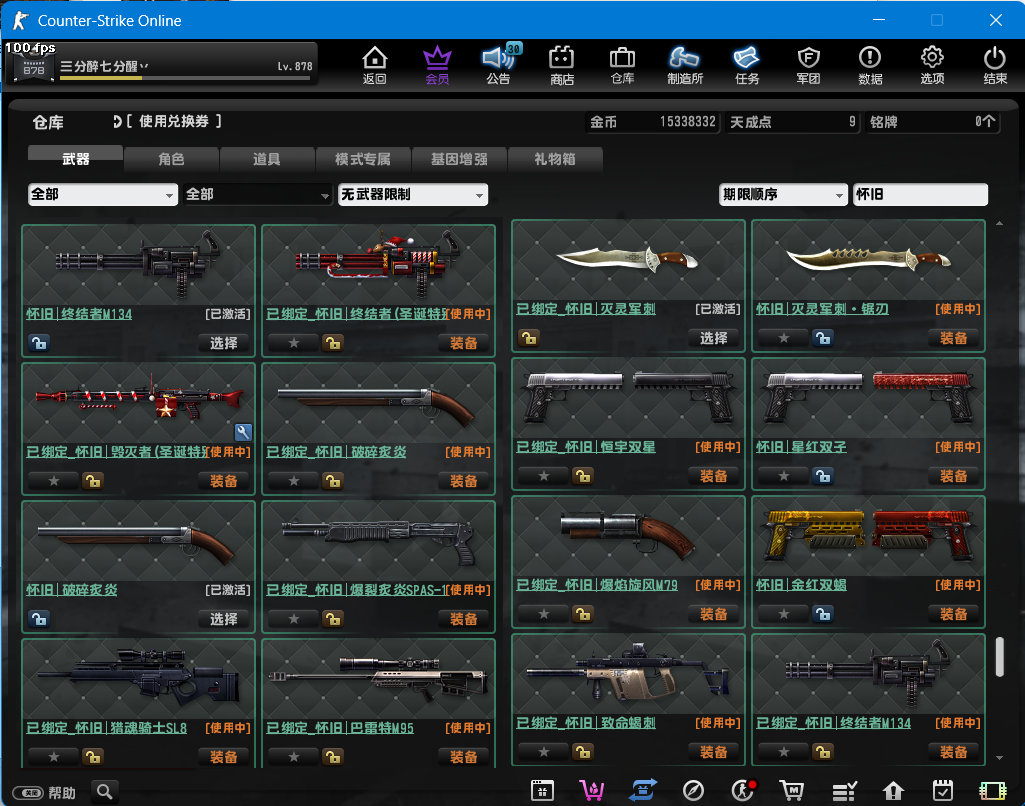This screenshot has height=806, width=1025.
Task: Click 装备 on the 已绑定_怀旧|爆裂炙炎SPAS card
Action: tap(463, 619)
